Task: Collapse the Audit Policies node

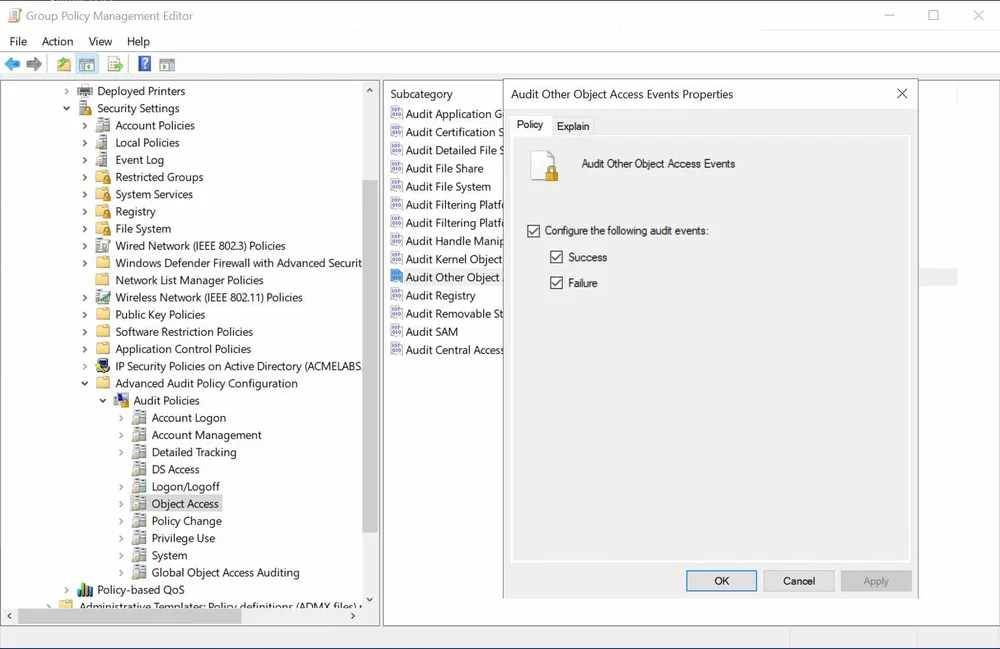Action: click(x=103, y=400)
